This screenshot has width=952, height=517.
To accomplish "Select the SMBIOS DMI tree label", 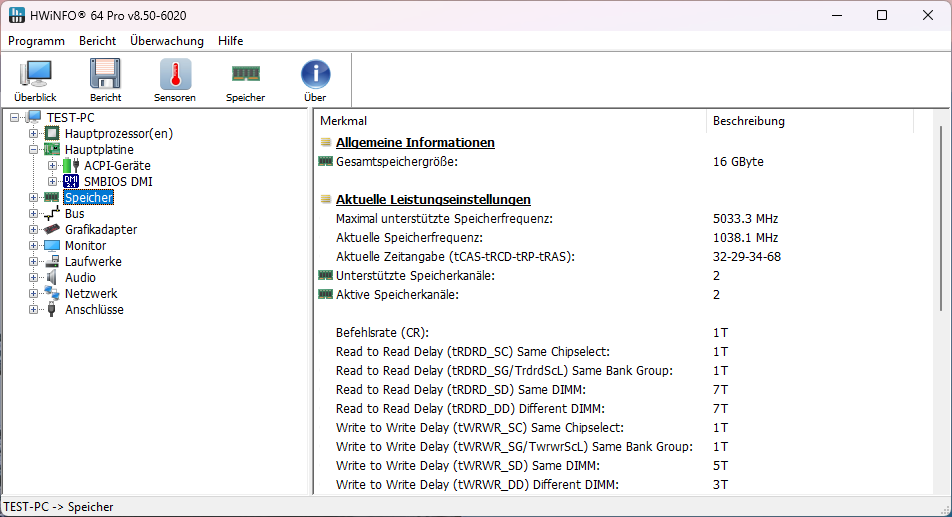I will click(x=118, y=181).
